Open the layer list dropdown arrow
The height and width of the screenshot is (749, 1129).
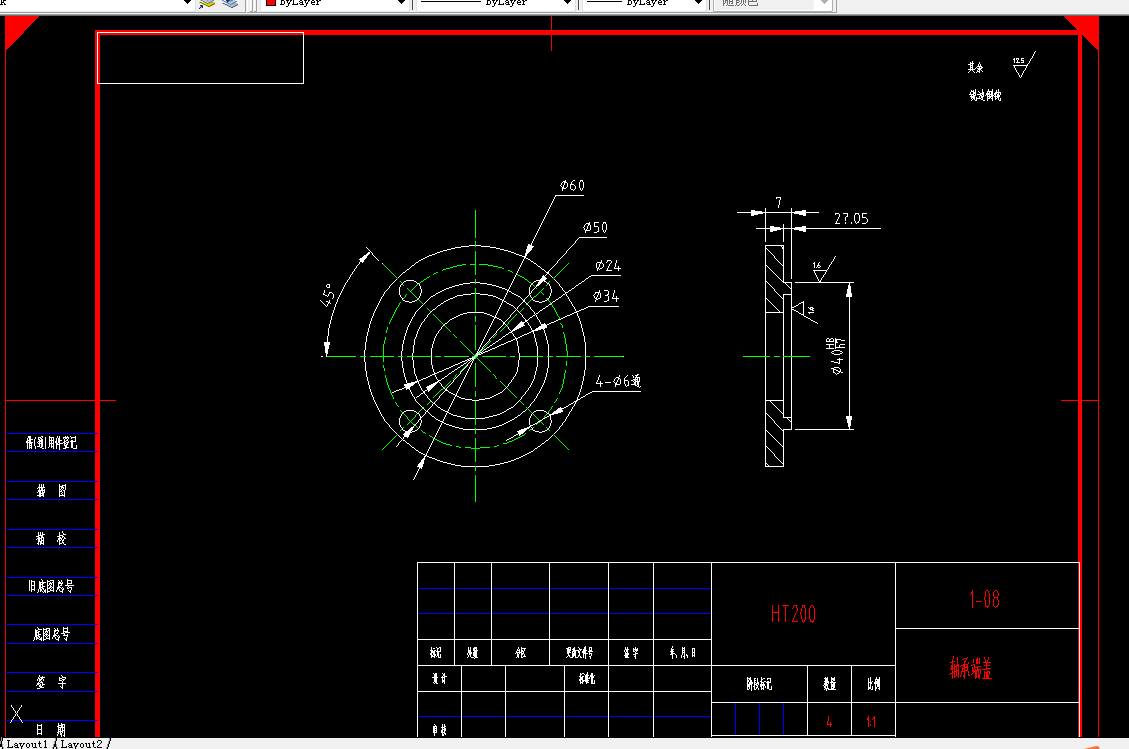pyautogui.click(x=187, y=3)
